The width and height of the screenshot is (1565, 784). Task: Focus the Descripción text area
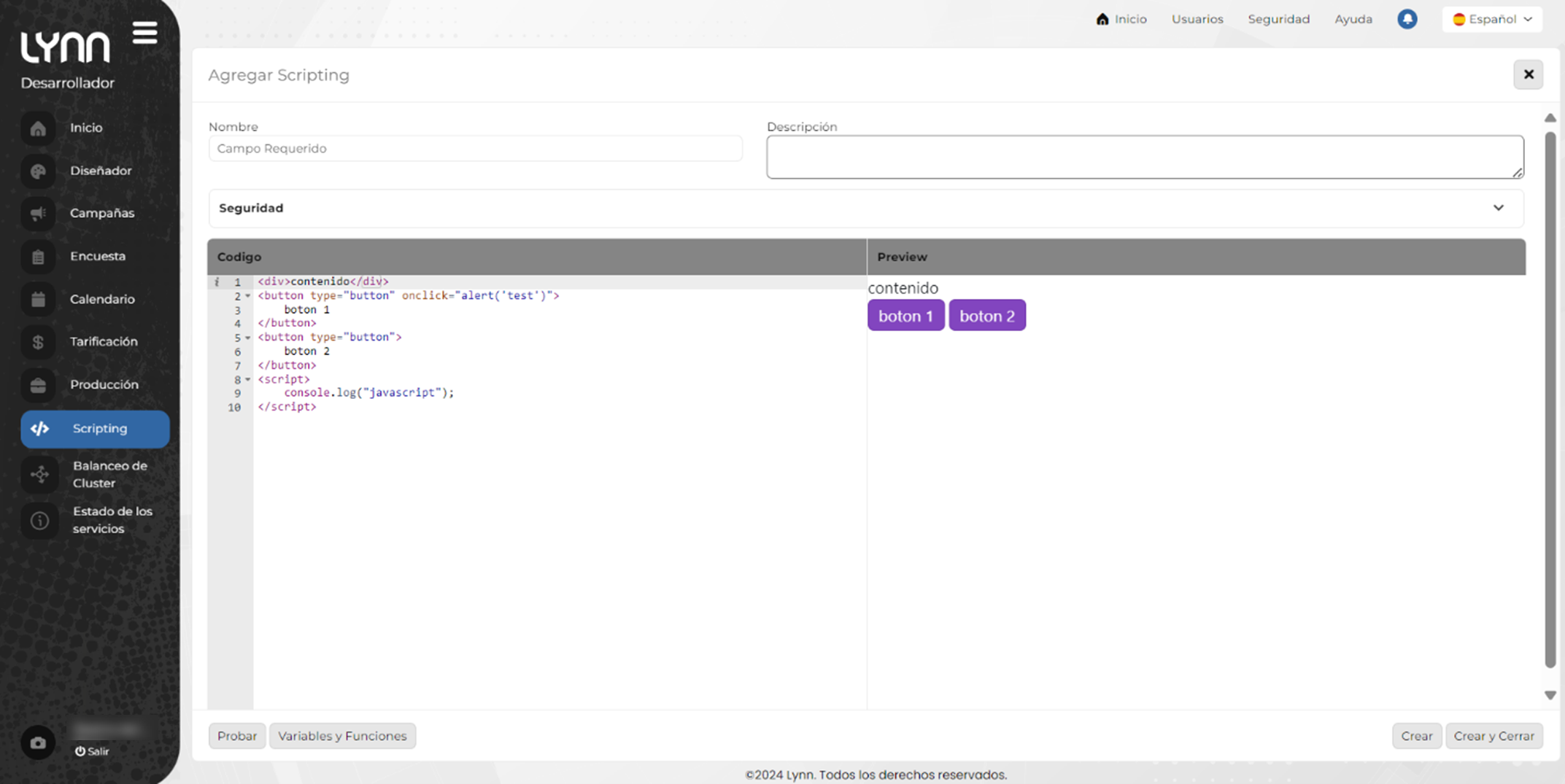[x=1145, y=157]
